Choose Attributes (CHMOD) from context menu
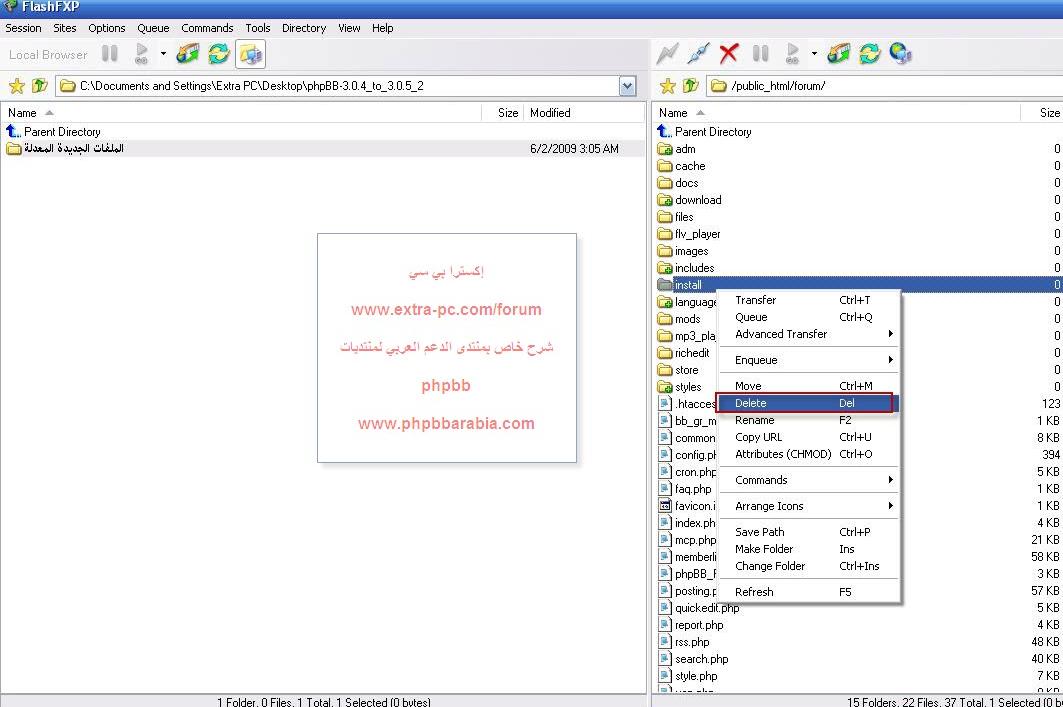This screenshot has width=1063, height=707. pyautogui.click(x=808, y=454)
